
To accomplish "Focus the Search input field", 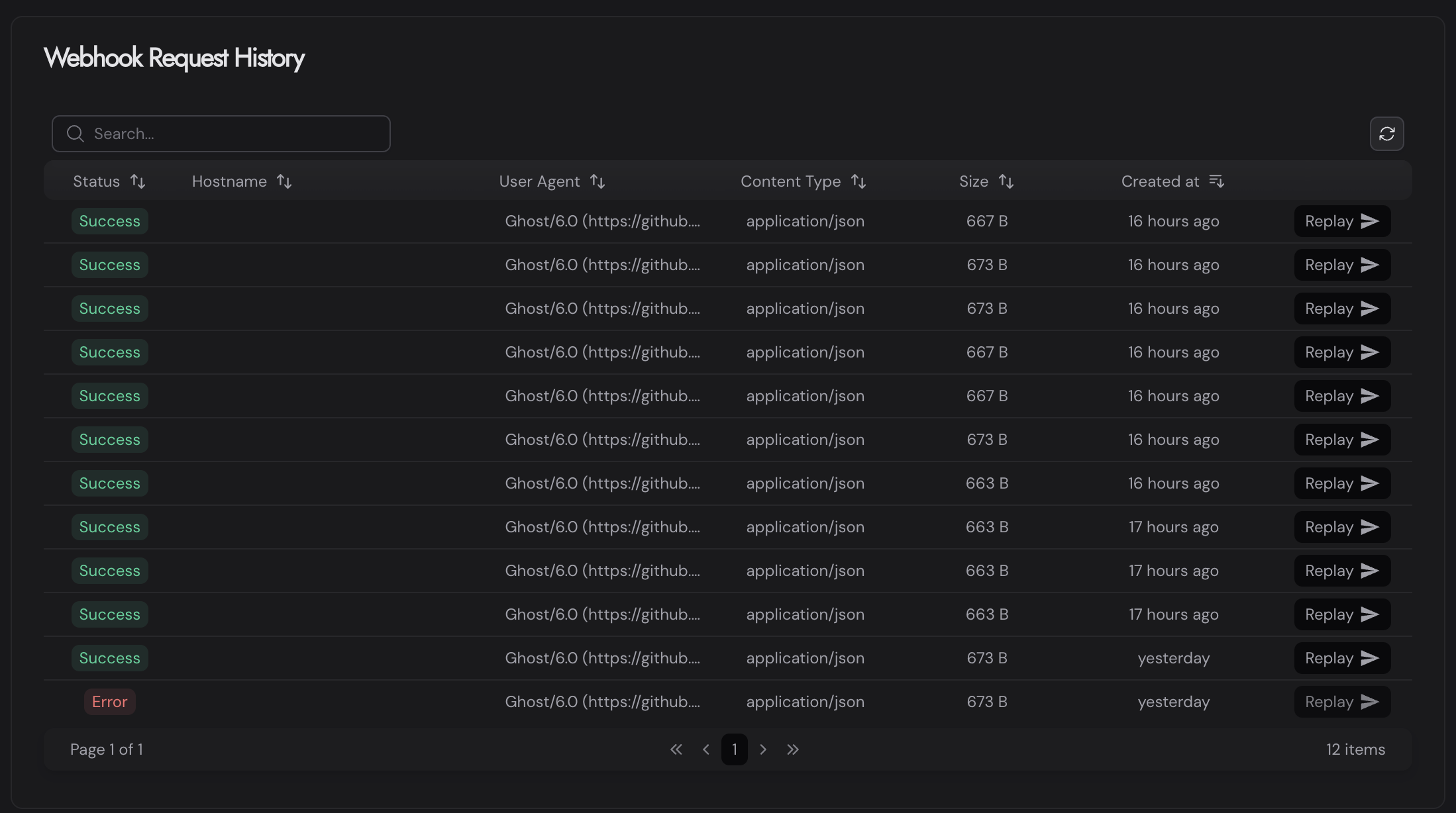I will 232,134.
